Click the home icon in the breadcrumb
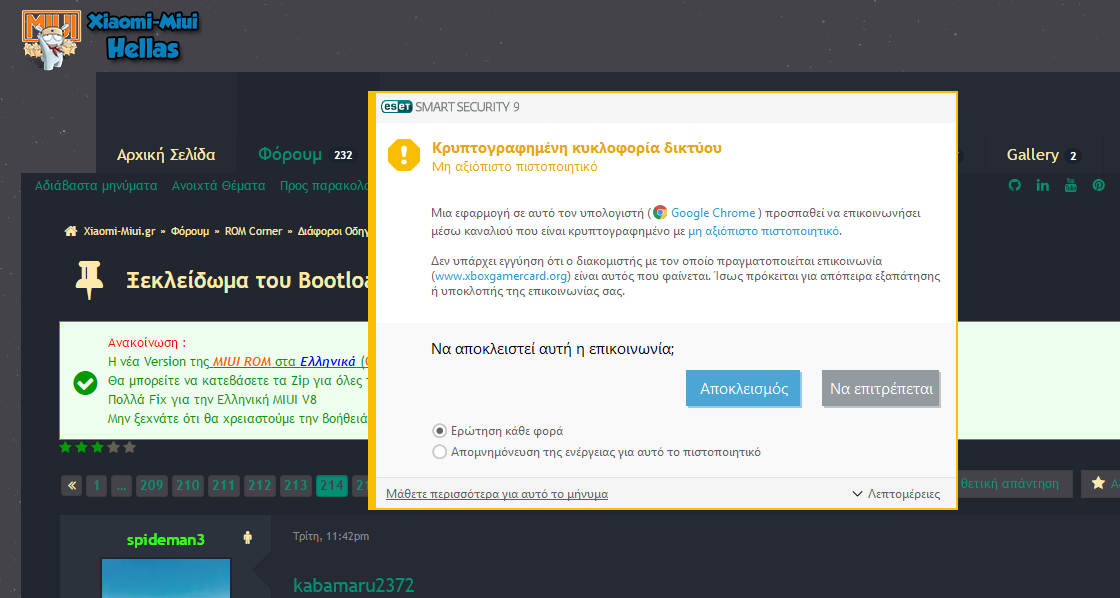This screenshot has height=598, width=1120. coord(71,231)
